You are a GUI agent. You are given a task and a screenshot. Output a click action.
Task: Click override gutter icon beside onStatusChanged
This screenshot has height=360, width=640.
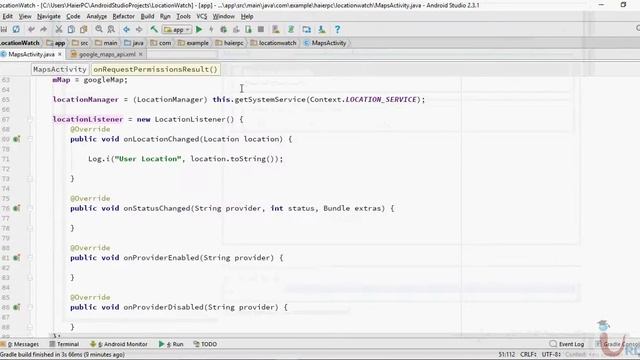click(x=17, y=208)
